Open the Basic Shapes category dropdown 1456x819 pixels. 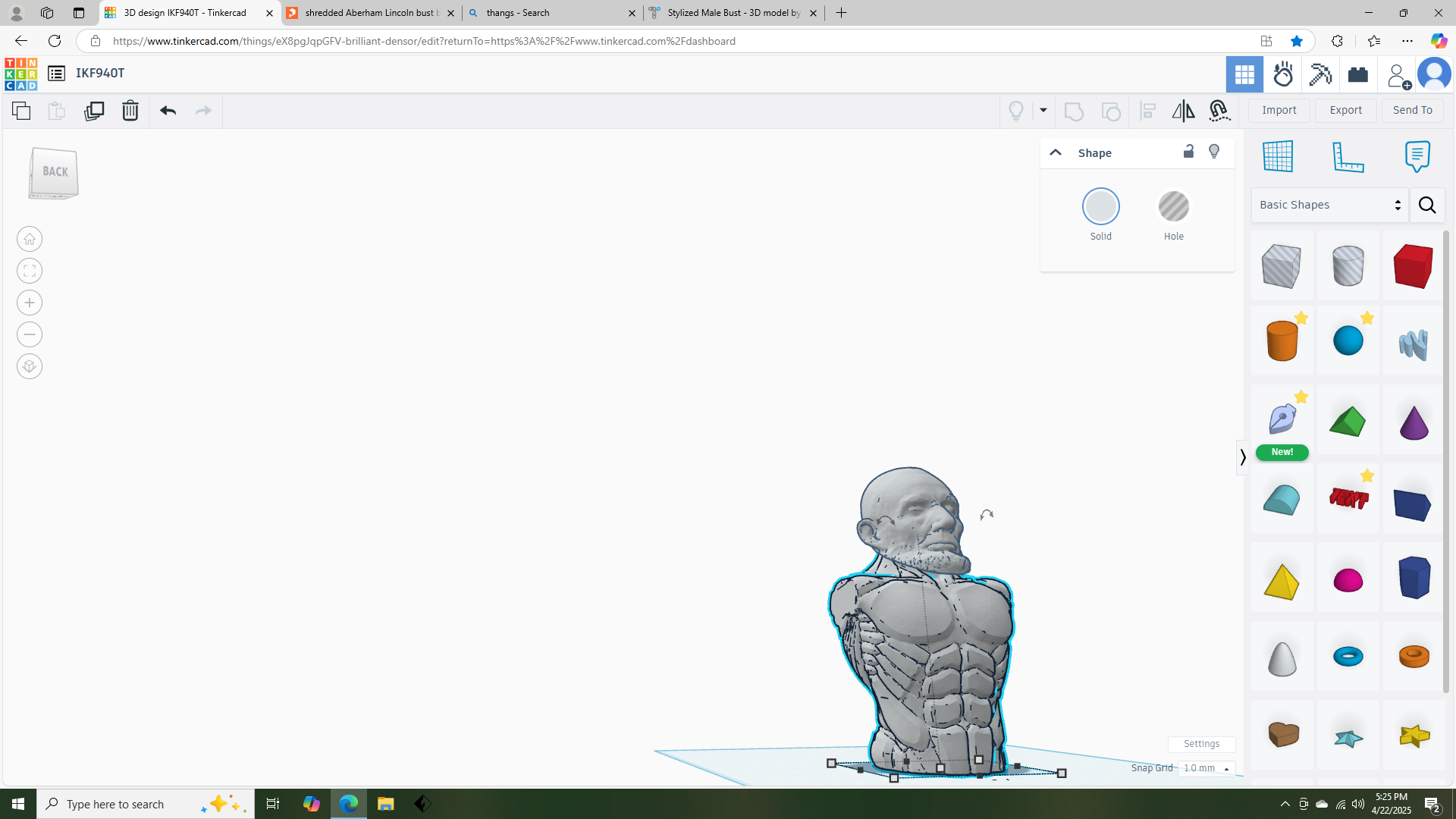click(x=1329, y=205)
